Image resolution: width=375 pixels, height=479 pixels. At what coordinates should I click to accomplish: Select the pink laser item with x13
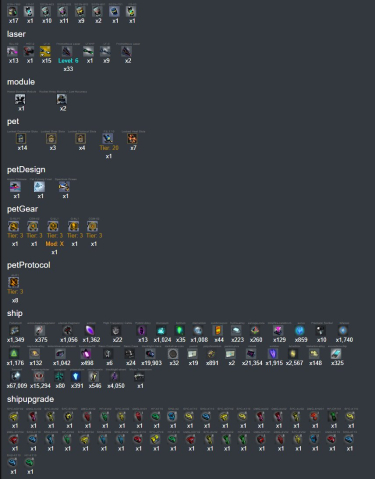[13, 51]
